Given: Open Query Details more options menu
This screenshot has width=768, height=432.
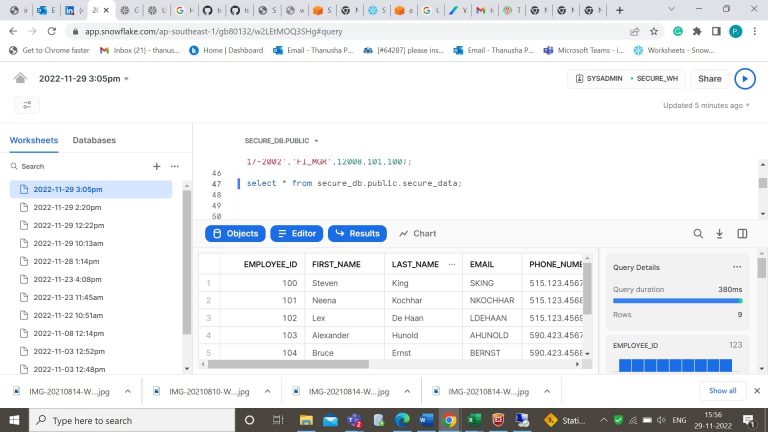Looking at the screenshot, I should pos(736,268).
